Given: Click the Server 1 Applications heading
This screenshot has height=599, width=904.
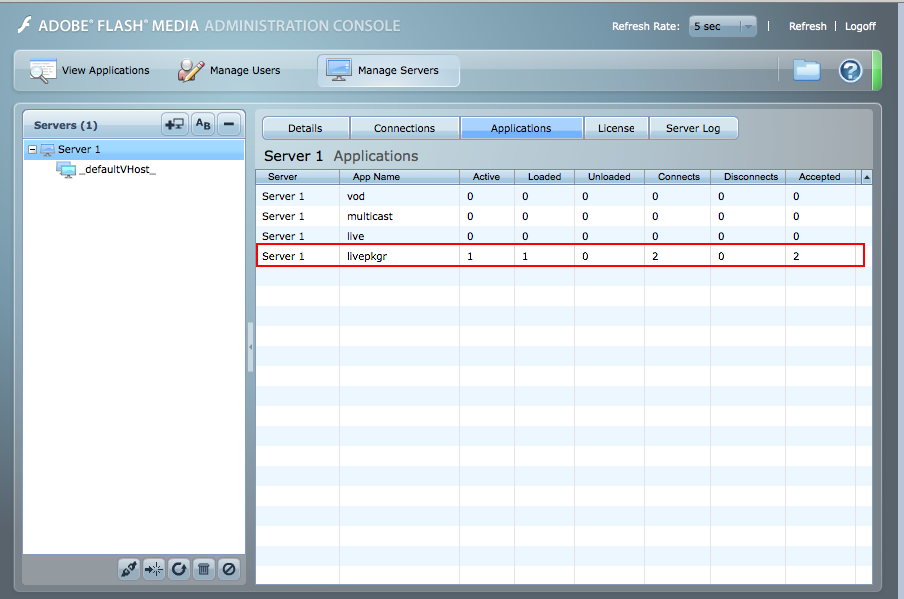Looking at the screenshot, I should [x=341, y=156].
